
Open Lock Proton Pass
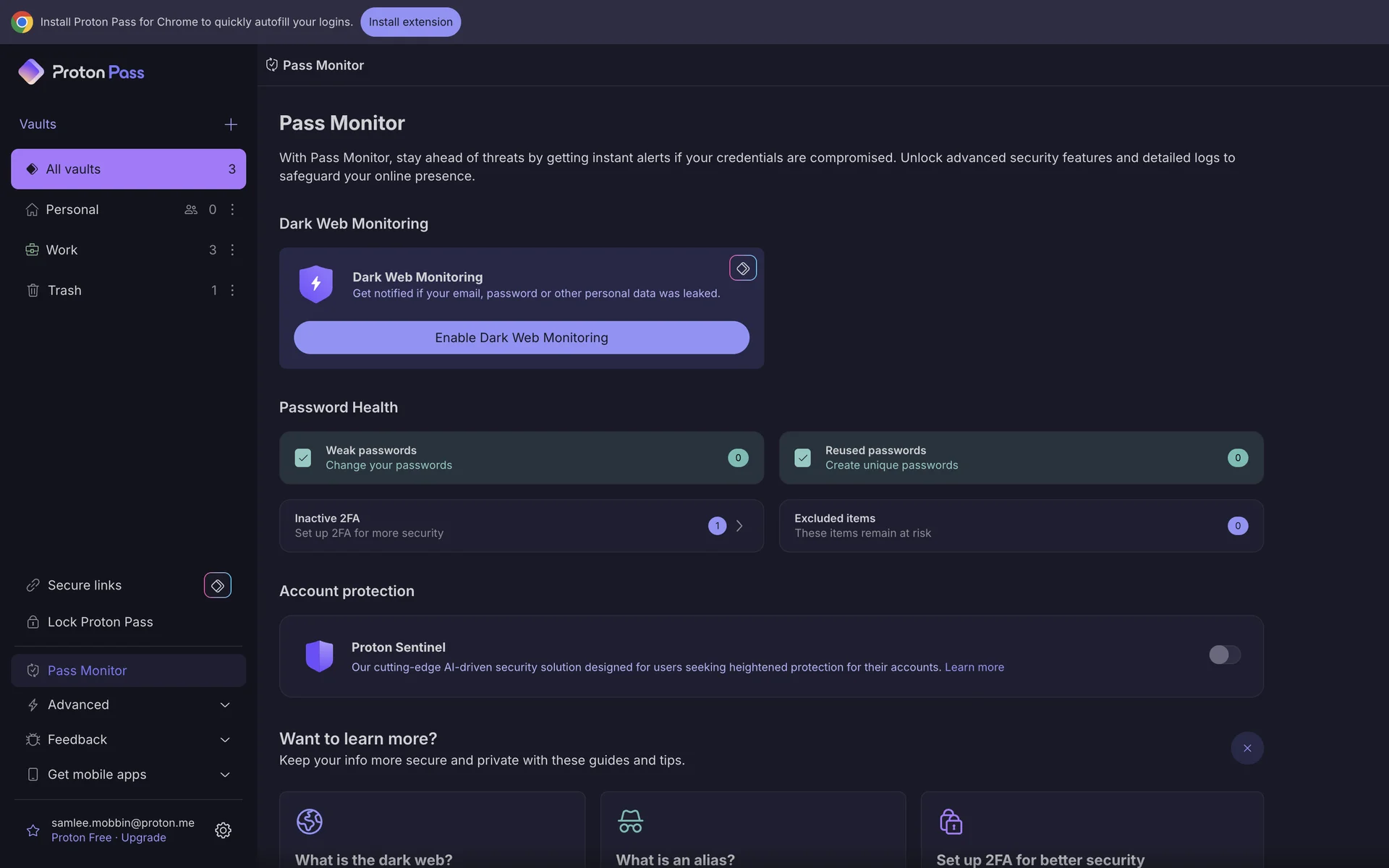pos(100,622)
